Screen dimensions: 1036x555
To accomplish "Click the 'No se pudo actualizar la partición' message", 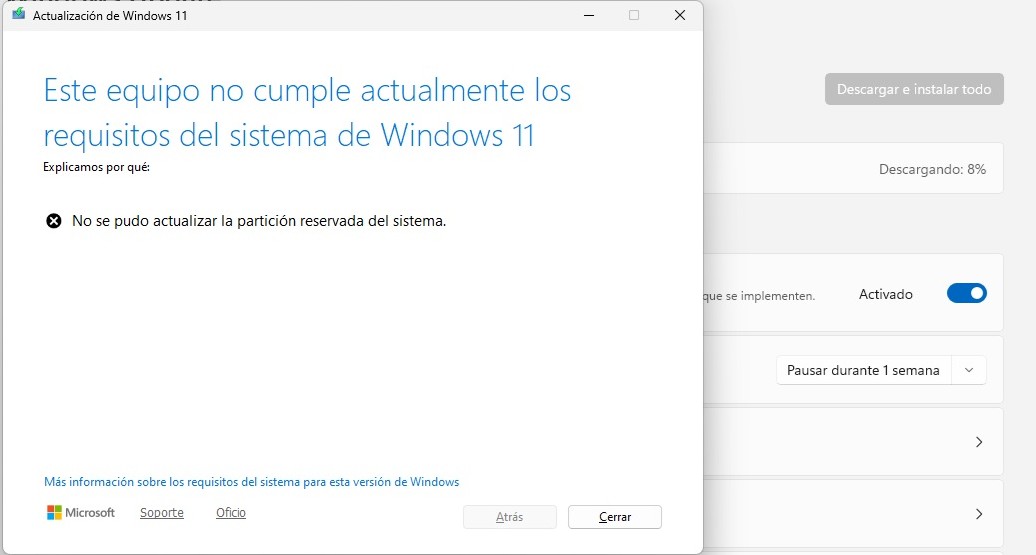I will click(259, 221).
